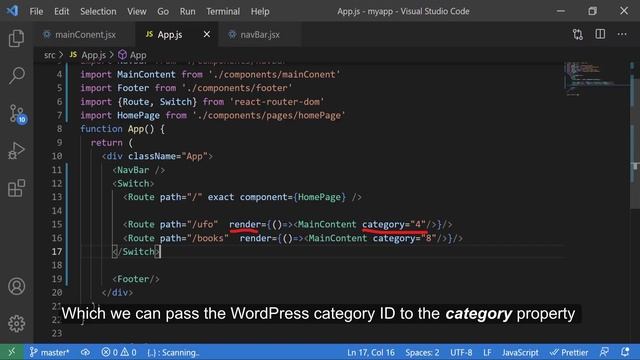Click the NavBar tag on line 11
Screen dimensions: 640x360
[139, 170]
